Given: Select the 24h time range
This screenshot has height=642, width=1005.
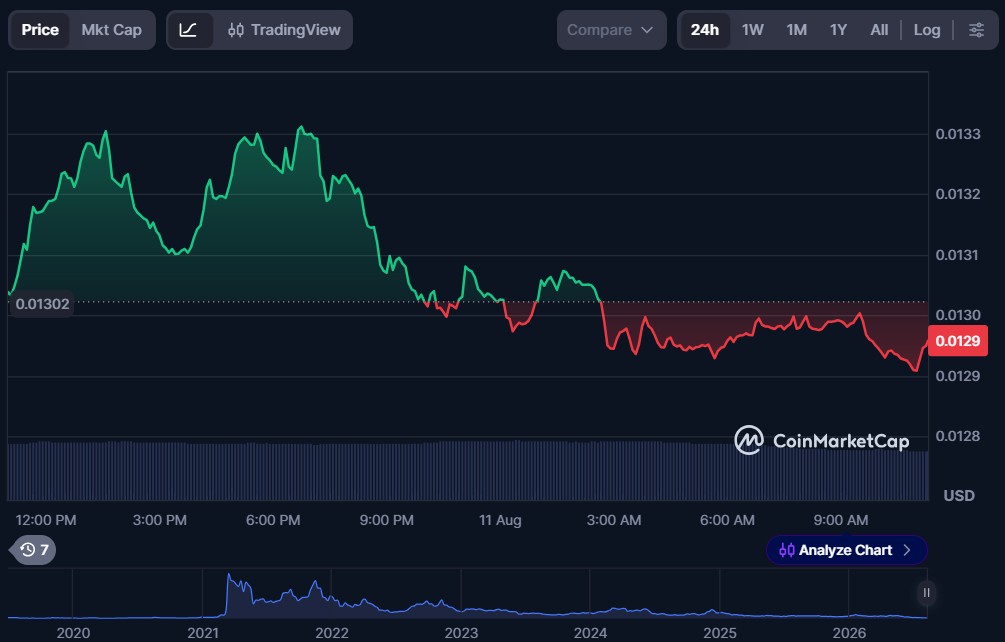Looking at the screenshot, I should click(x=704, y=30).
